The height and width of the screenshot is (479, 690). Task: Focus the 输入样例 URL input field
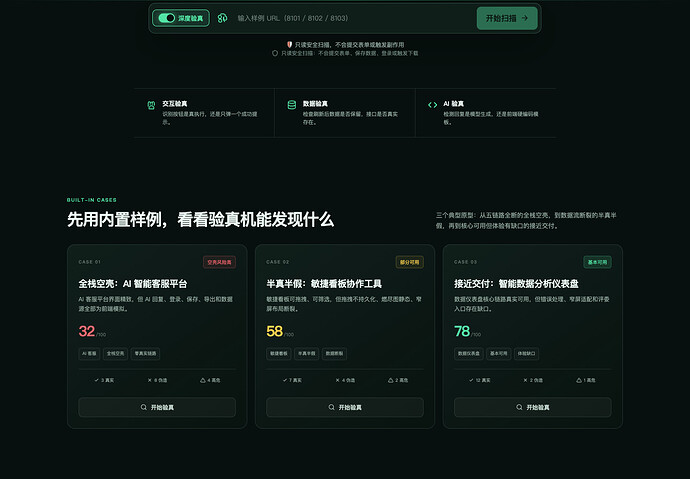354,18
